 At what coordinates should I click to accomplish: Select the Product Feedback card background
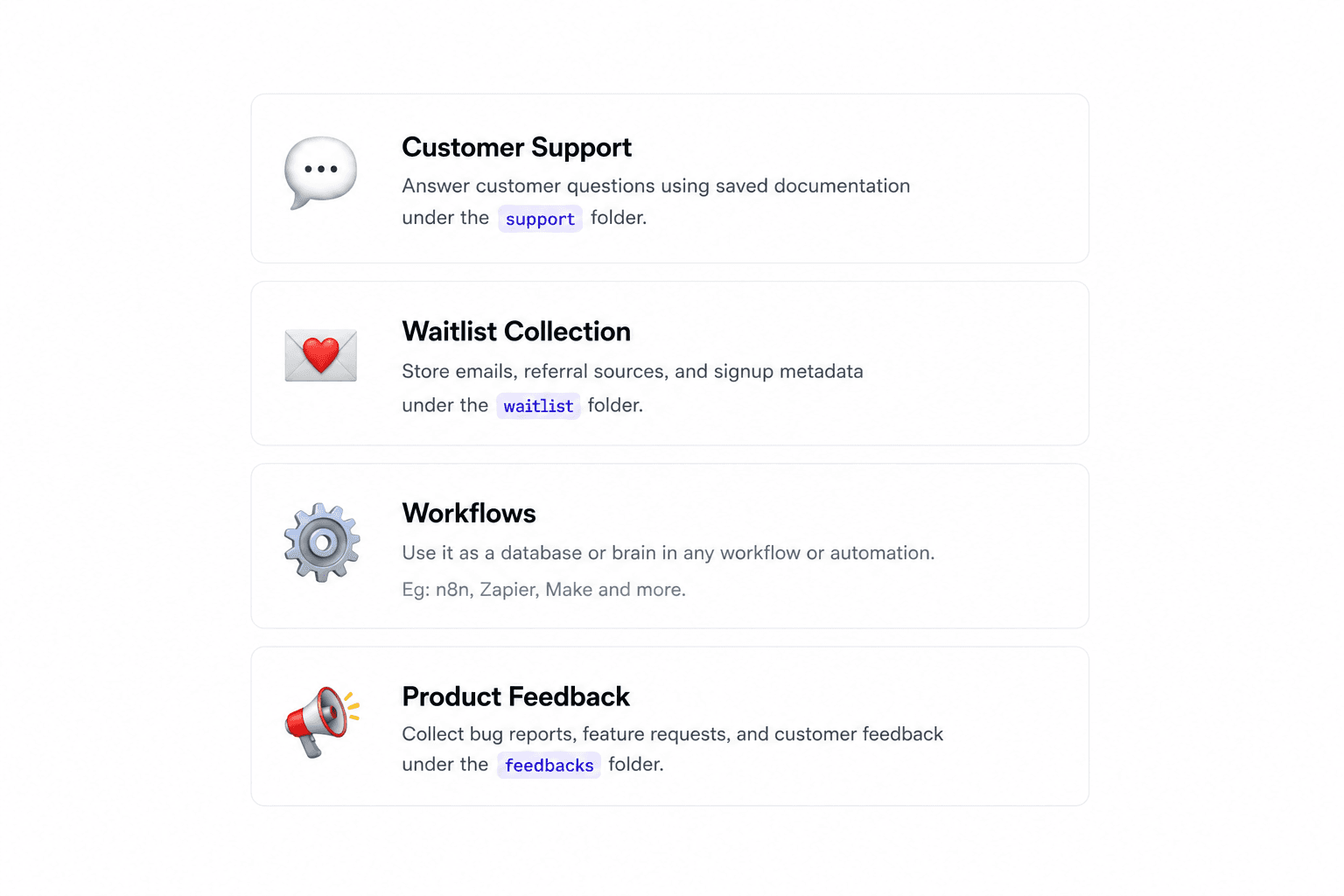[x=670, y=726]
